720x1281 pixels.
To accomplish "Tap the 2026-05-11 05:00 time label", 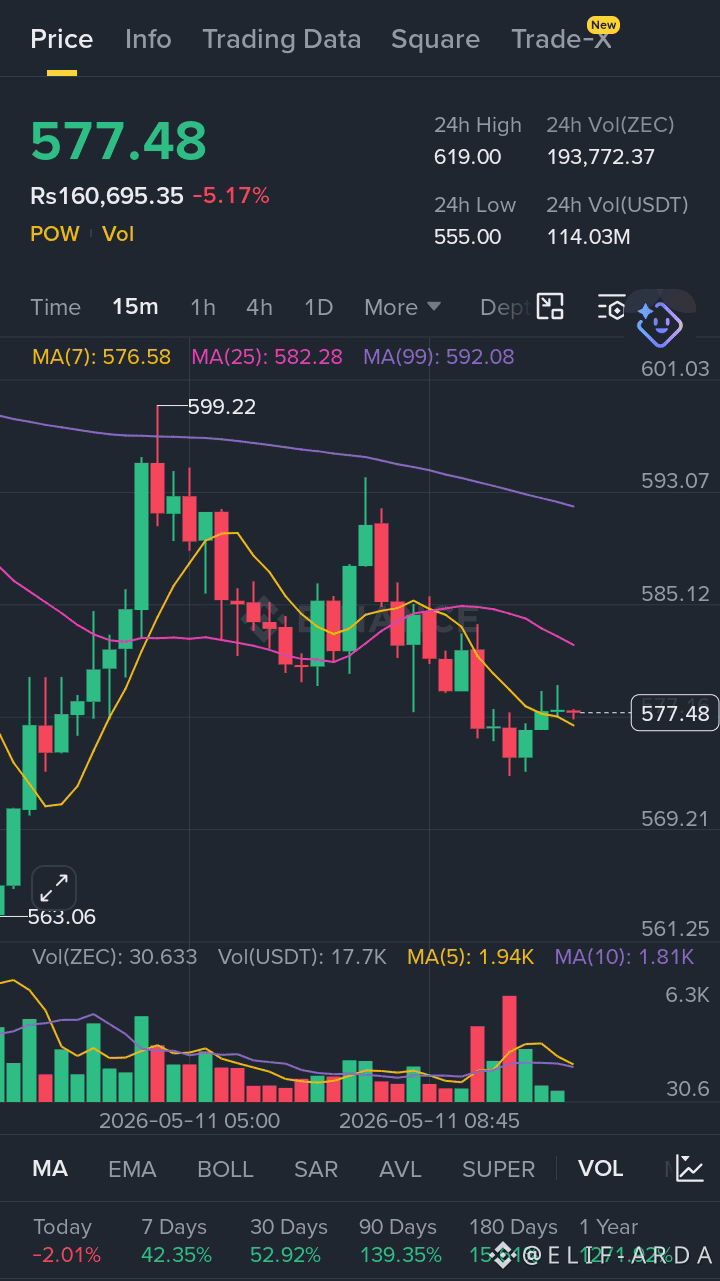I will click(189, 1121).
